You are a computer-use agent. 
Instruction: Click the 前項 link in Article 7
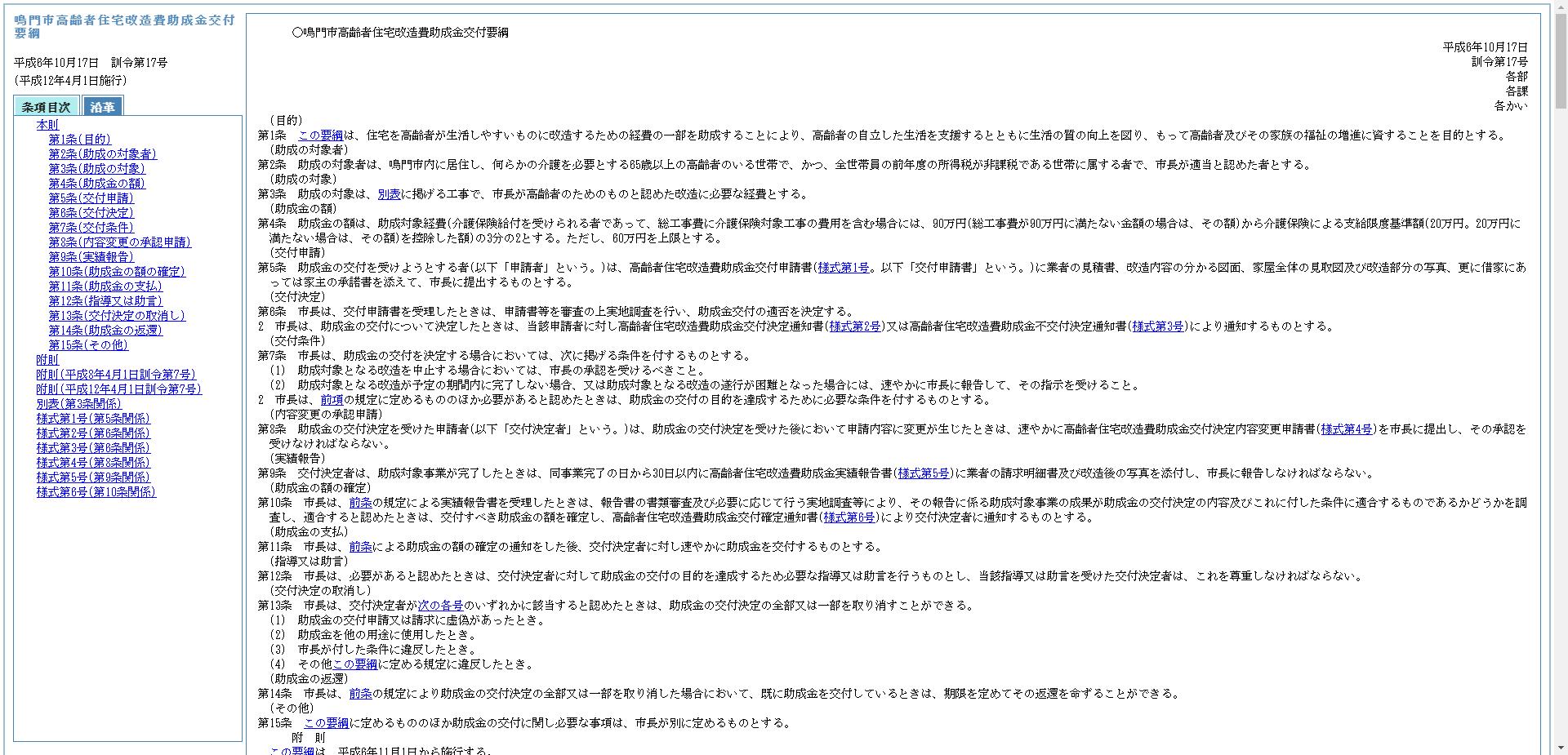[332, 399]
